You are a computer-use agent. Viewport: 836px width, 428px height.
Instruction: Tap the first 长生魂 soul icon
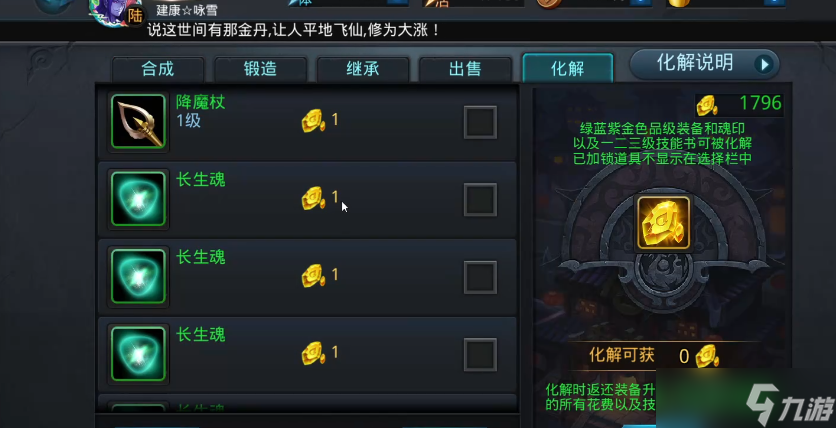139,199
